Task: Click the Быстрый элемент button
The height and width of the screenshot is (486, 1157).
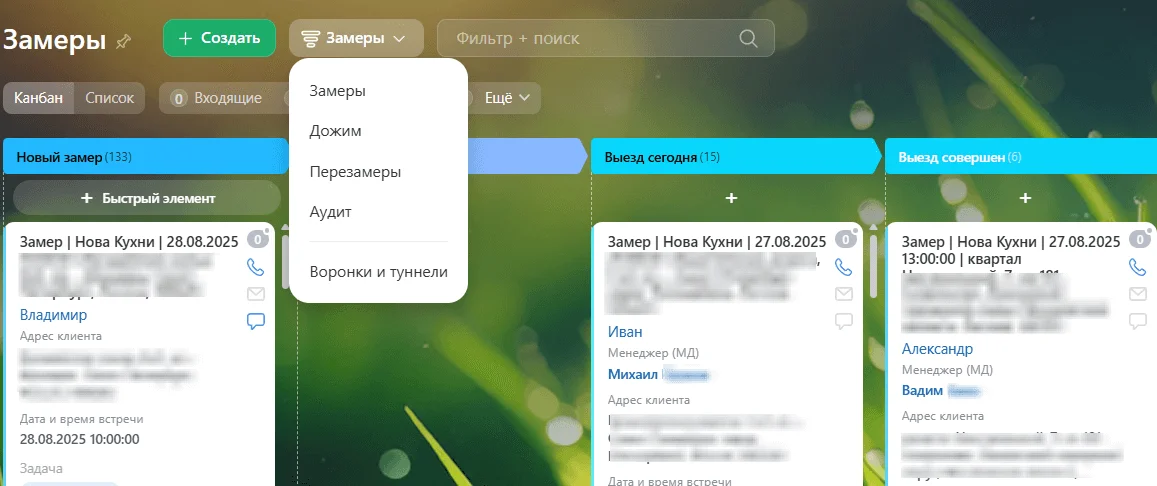Action: pyautogui.click(x=147, y=198)
